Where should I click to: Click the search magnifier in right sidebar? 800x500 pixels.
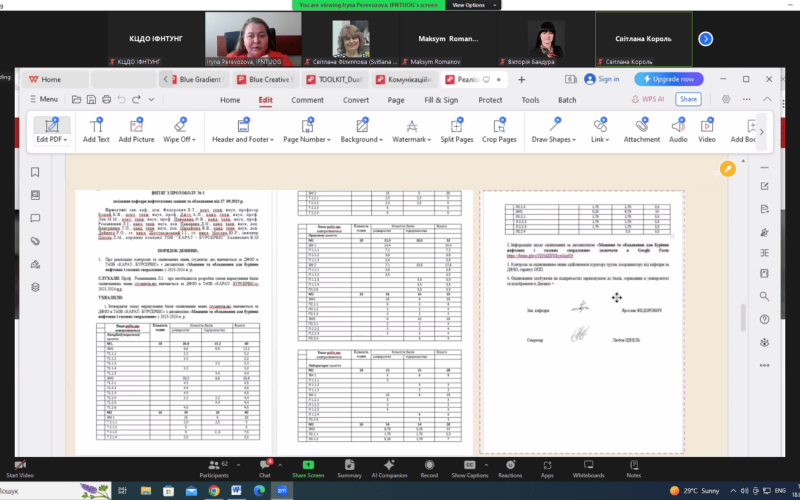click(x=764, y=296)
